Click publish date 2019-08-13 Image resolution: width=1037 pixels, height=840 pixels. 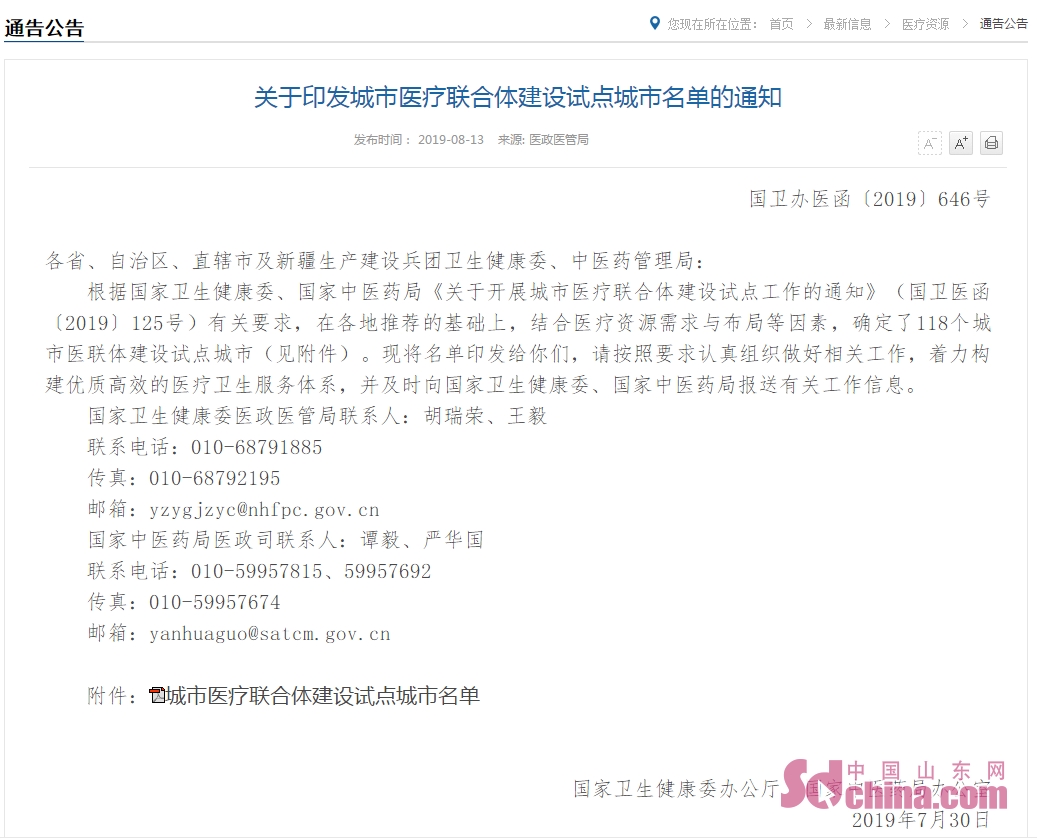tap(451, 140)
